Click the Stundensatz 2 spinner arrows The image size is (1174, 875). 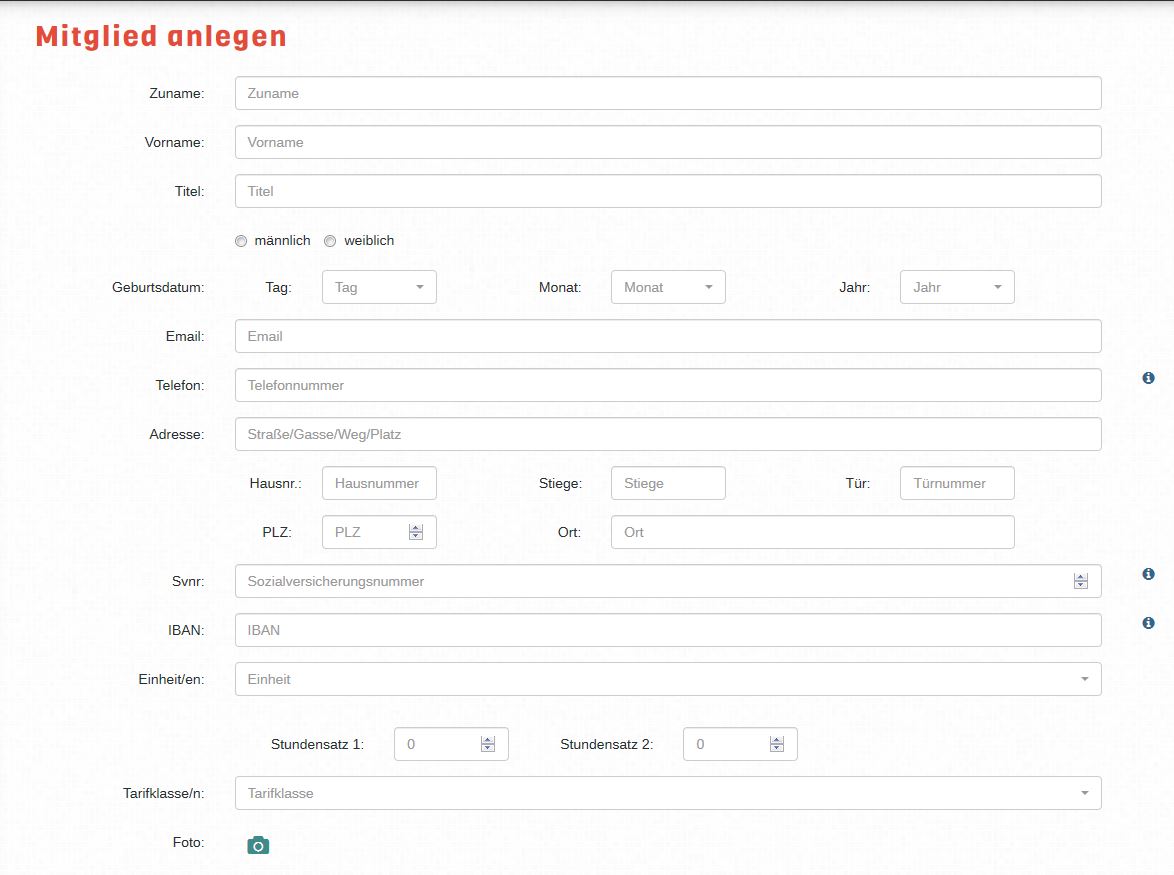[777, 744]
